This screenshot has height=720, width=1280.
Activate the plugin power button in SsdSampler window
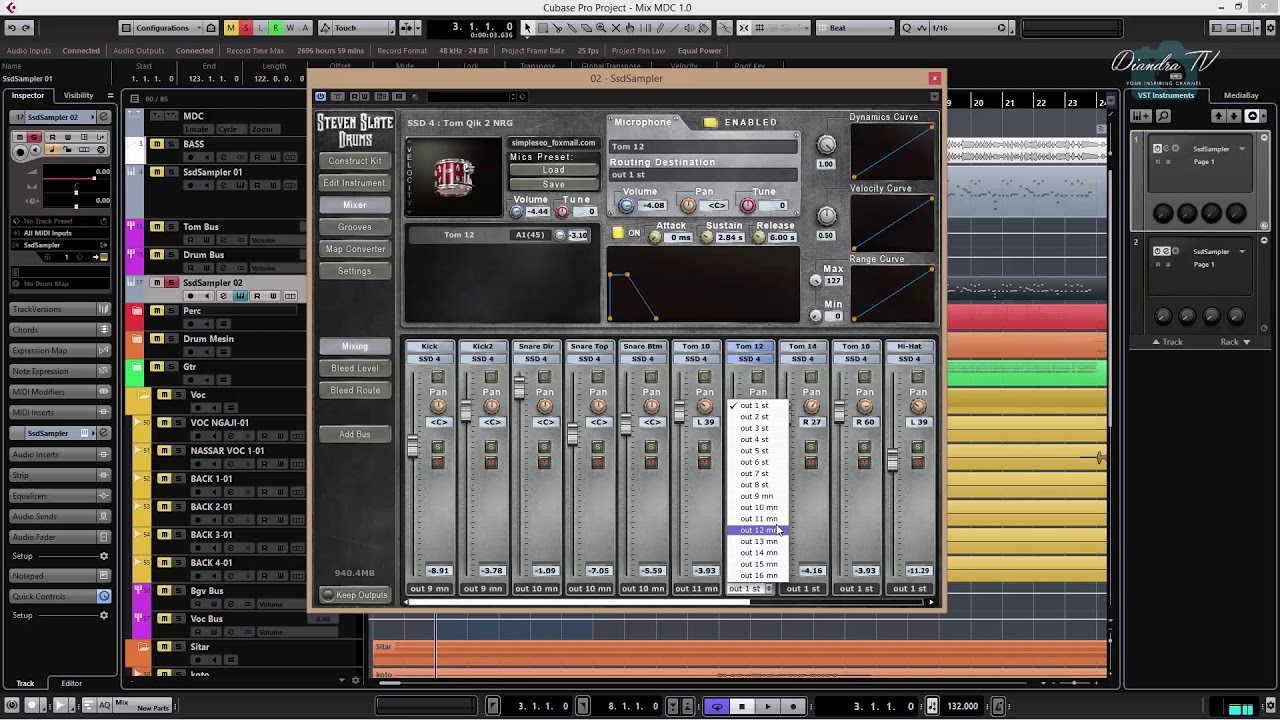click(x=321, y=97)
